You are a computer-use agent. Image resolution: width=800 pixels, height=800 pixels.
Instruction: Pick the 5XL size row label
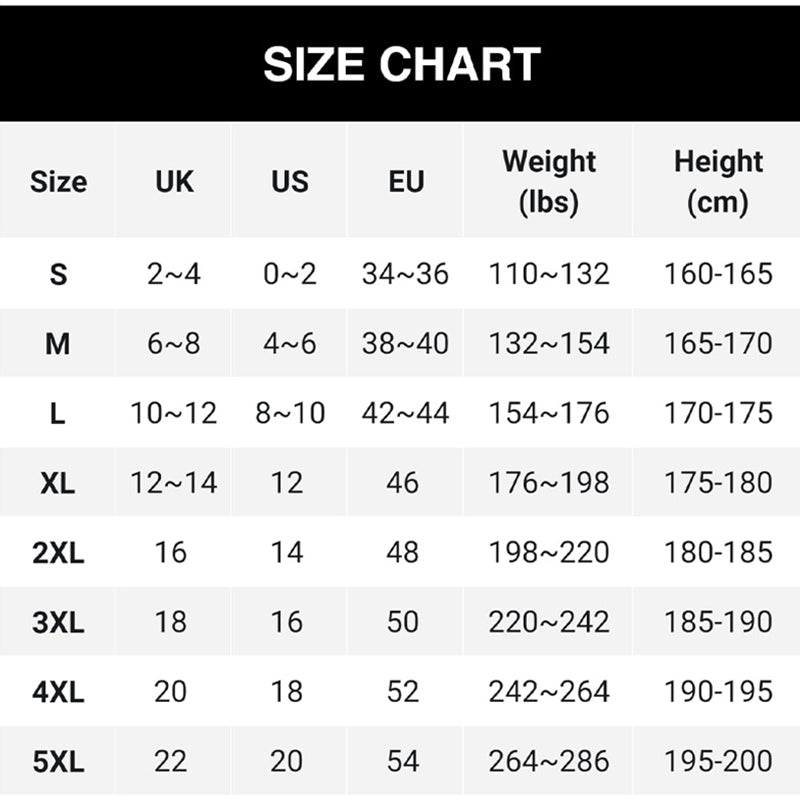point(58,761)
